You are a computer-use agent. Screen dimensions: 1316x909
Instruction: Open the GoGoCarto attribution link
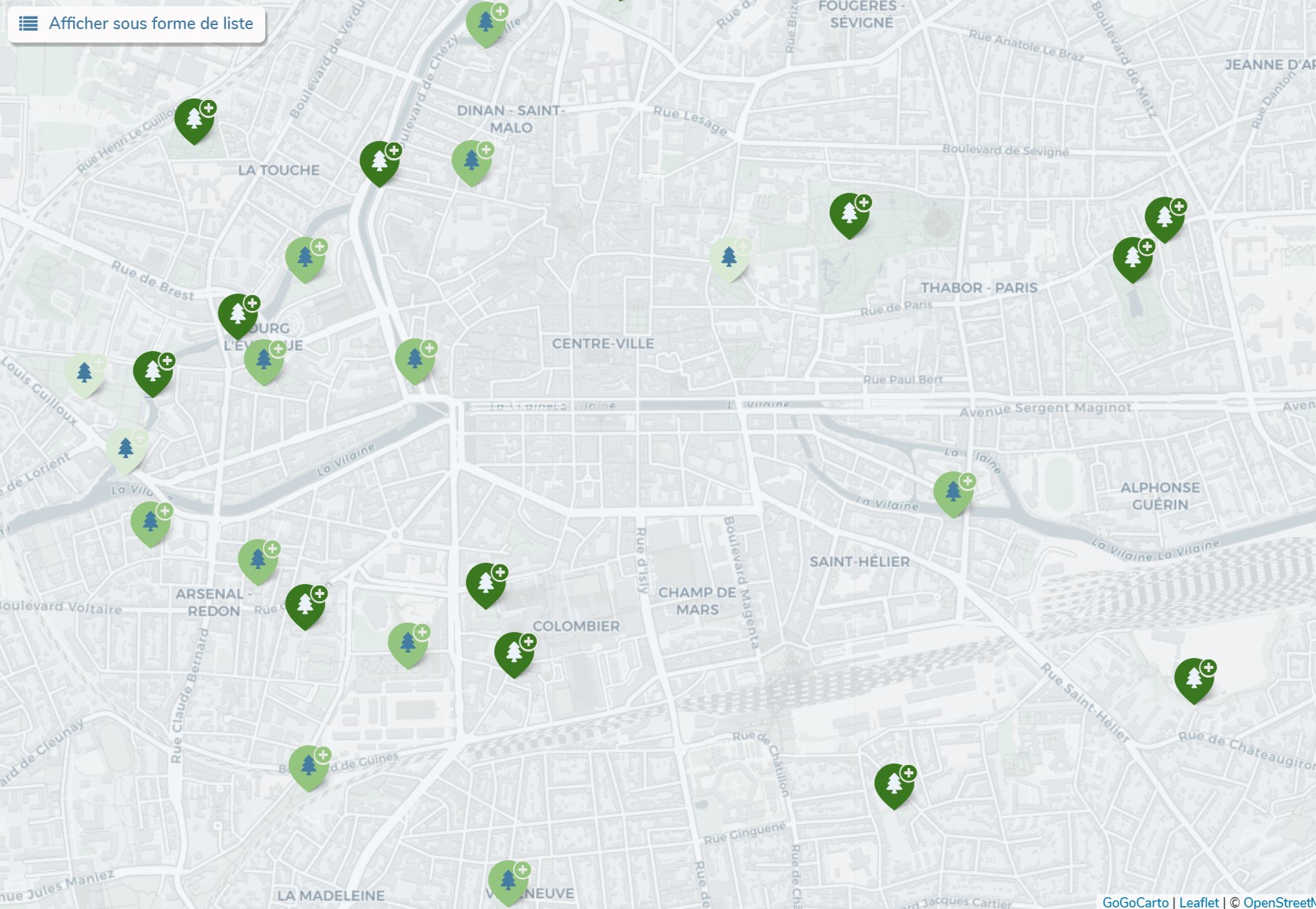(1135, 902)
